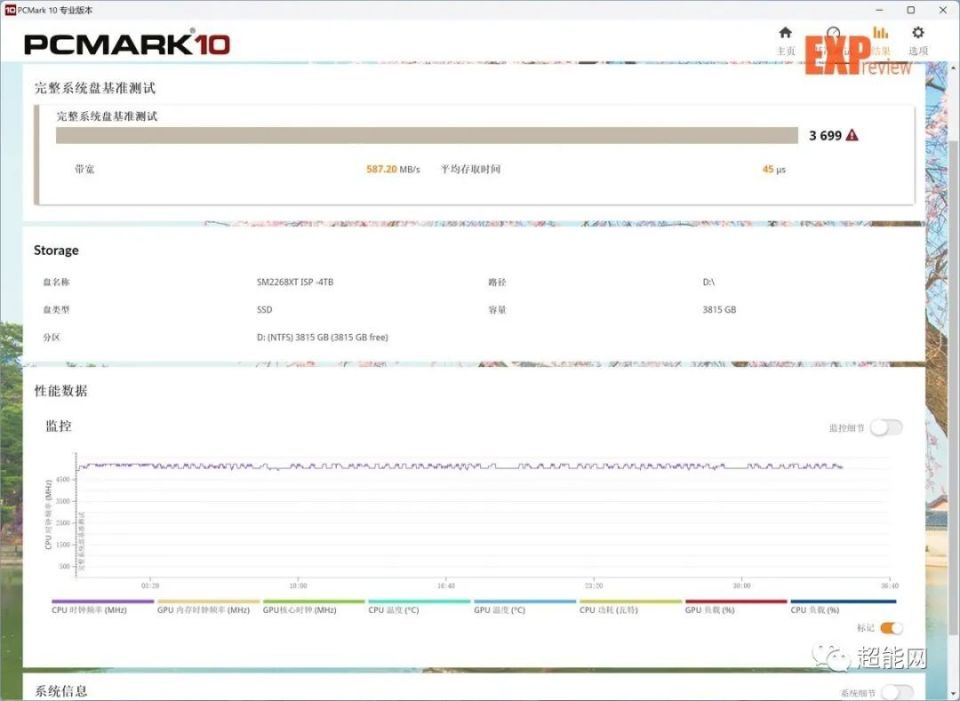Maximize the PCMark 10 window
This screenshot has height=701, width=960.
(911, 10)
